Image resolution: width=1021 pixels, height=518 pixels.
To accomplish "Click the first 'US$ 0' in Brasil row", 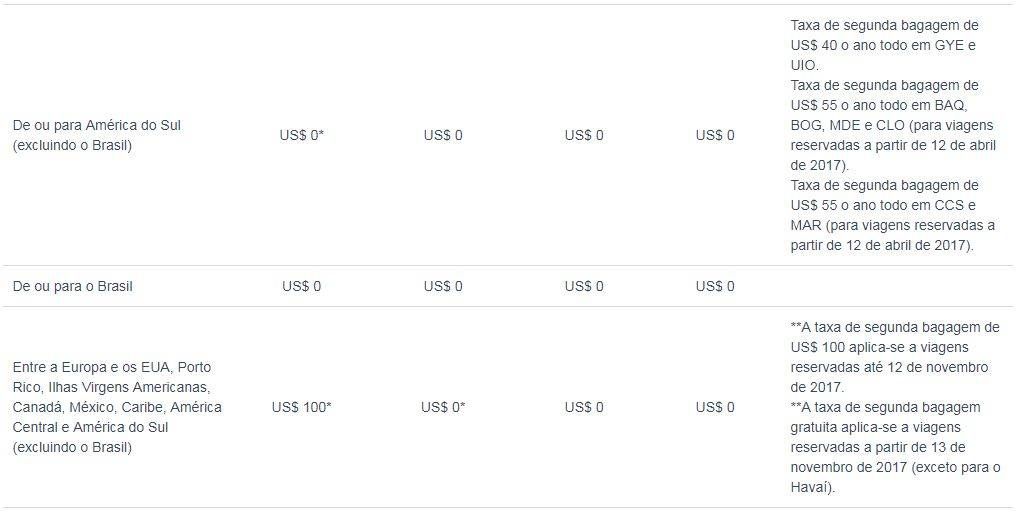I will click(301, 286).
